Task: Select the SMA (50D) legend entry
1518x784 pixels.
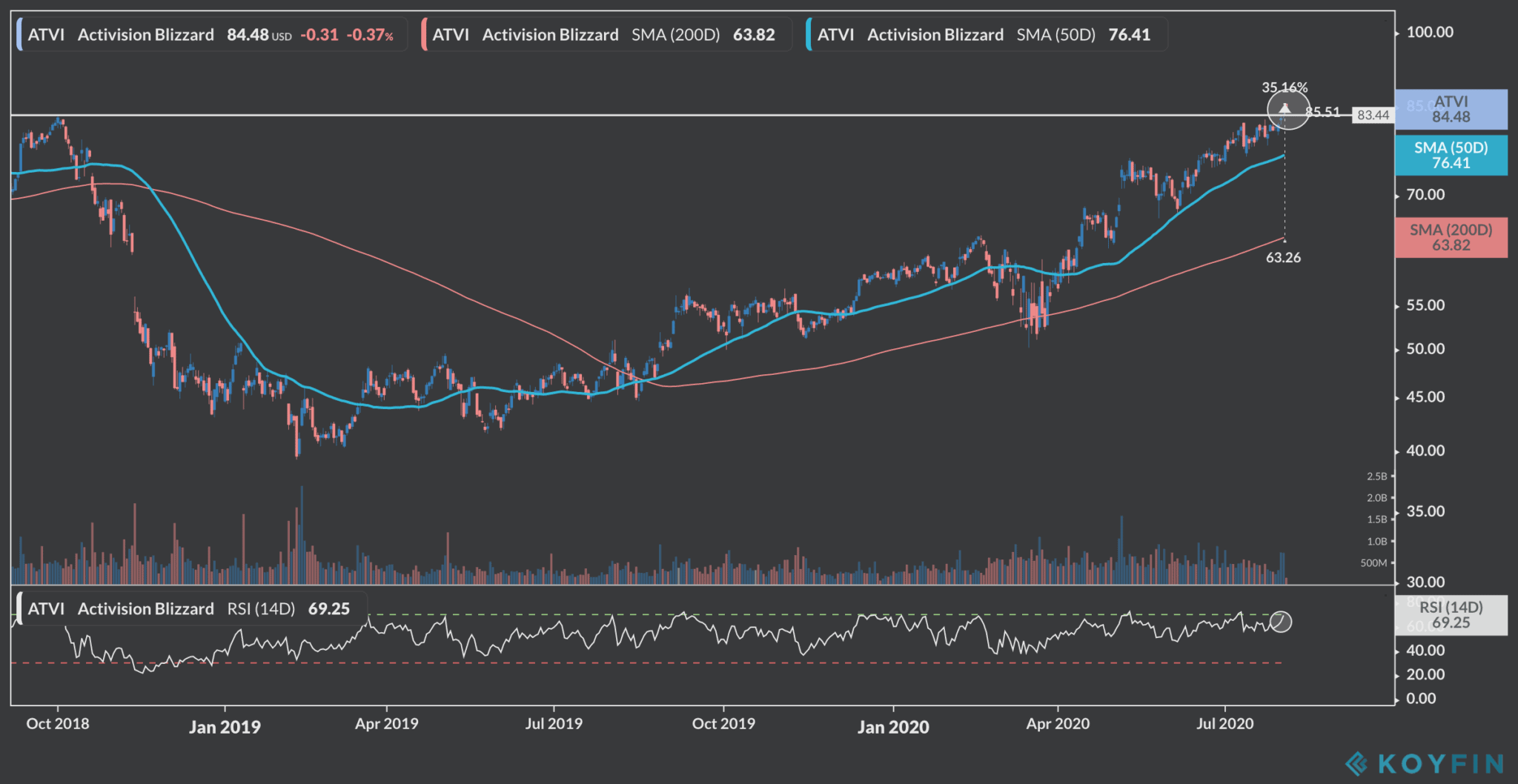Action: tap(987, 35)
